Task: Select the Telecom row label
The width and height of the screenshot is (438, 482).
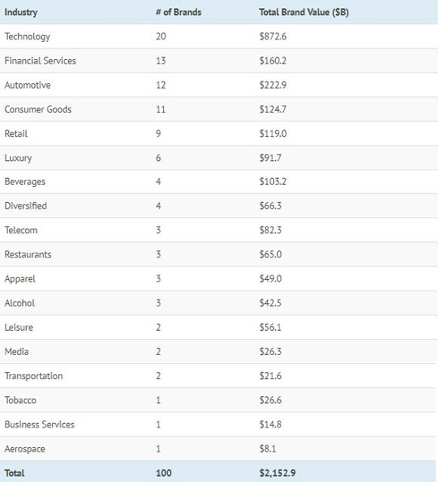Action: click(x=21, y=230)
